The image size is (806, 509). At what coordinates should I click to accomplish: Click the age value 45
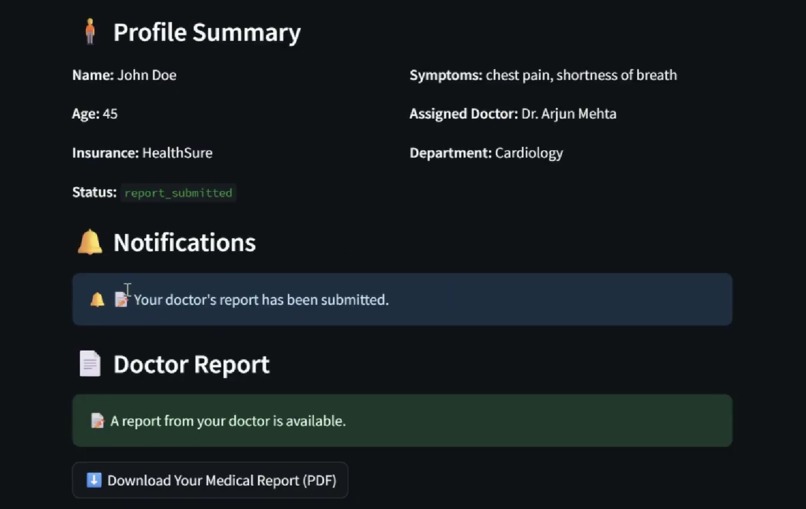click(x=110, y=114)
